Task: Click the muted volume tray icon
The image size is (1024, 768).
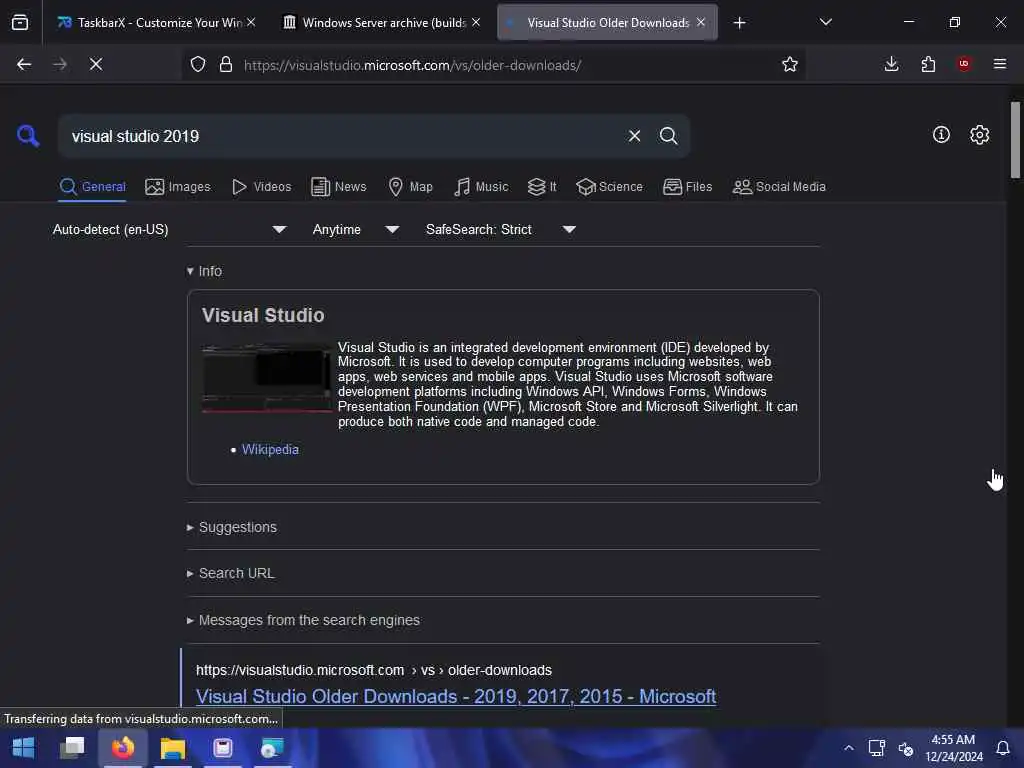Action: coord(905,748)
